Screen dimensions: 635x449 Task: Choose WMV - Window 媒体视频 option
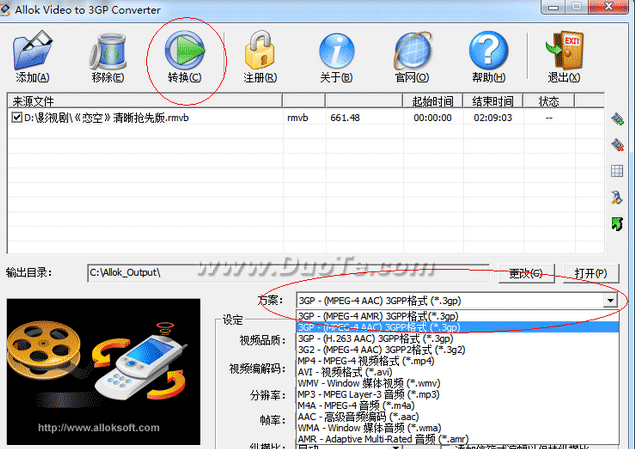click(458, 383)
